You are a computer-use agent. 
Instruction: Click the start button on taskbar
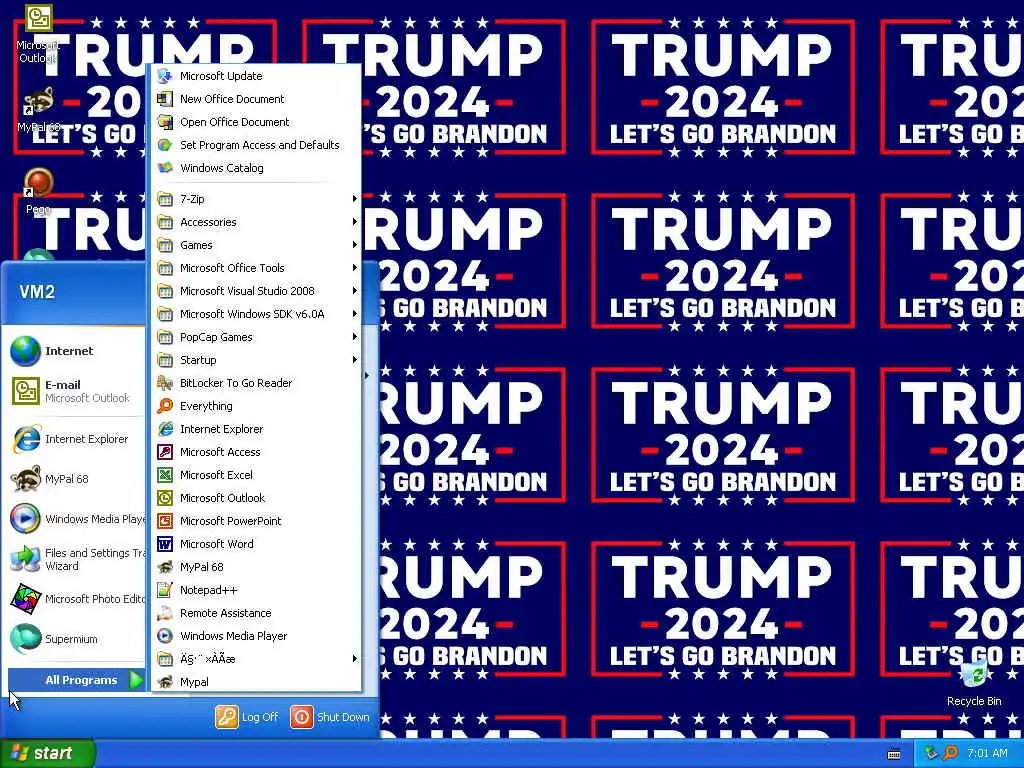click(x=47, y=753)
